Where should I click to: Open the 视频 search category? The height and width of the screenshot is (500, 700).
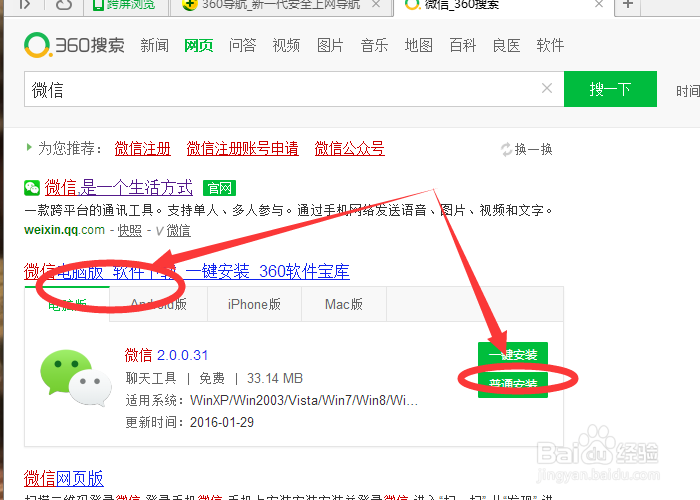coord(286,46)
